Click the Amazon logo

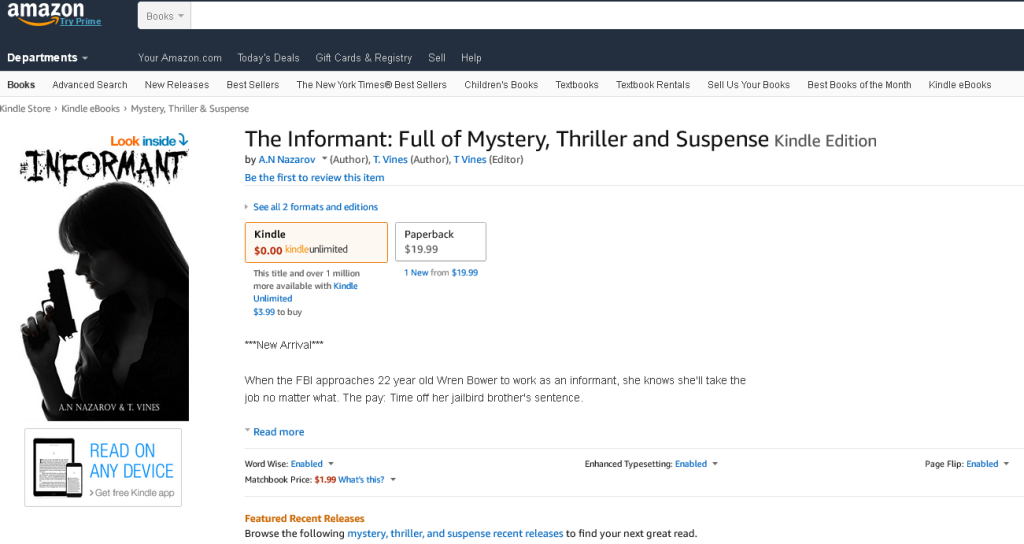pos(46,14)
